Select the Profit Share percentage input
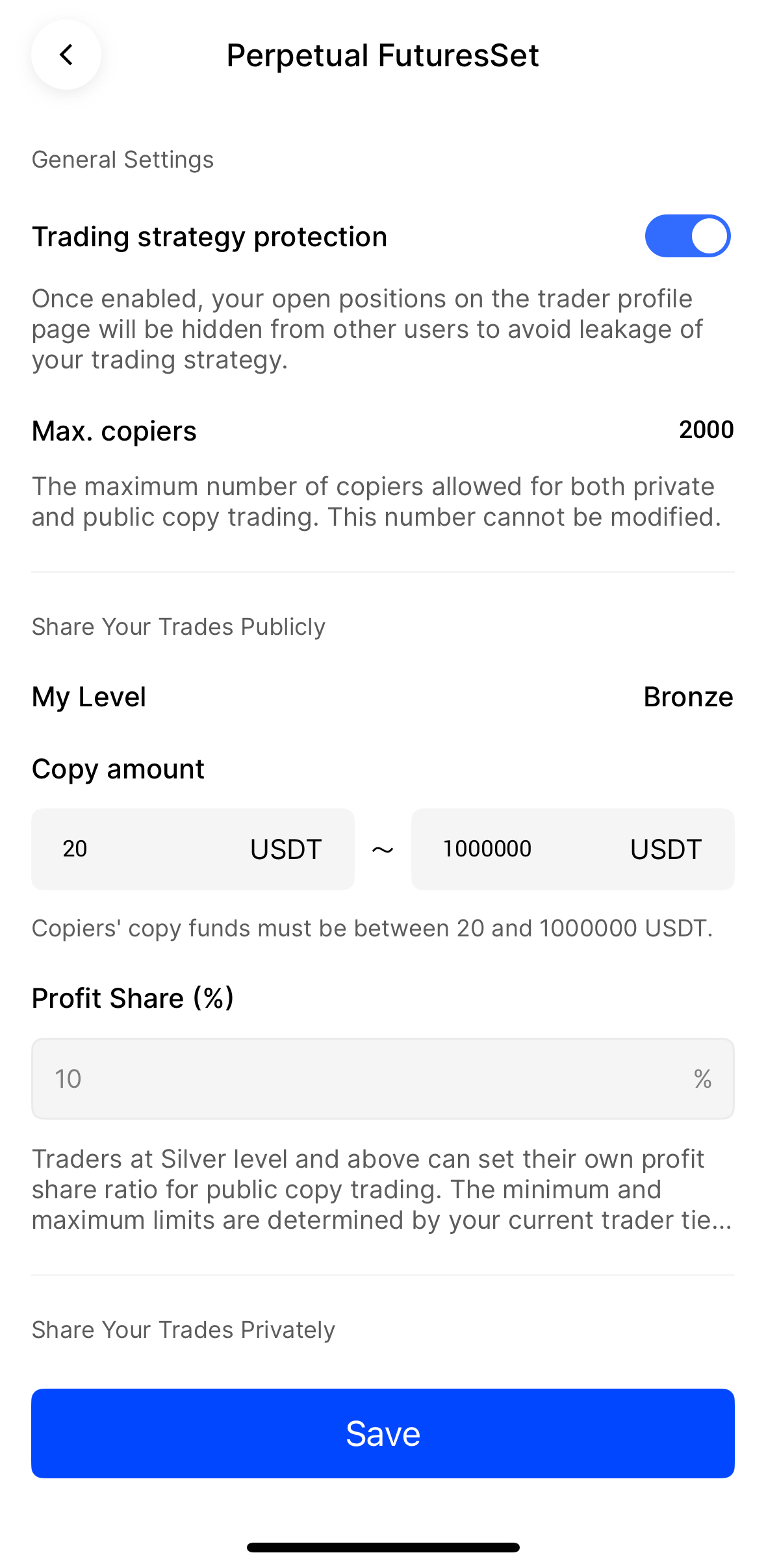766x1568 pixels. tap(364, 1079)
